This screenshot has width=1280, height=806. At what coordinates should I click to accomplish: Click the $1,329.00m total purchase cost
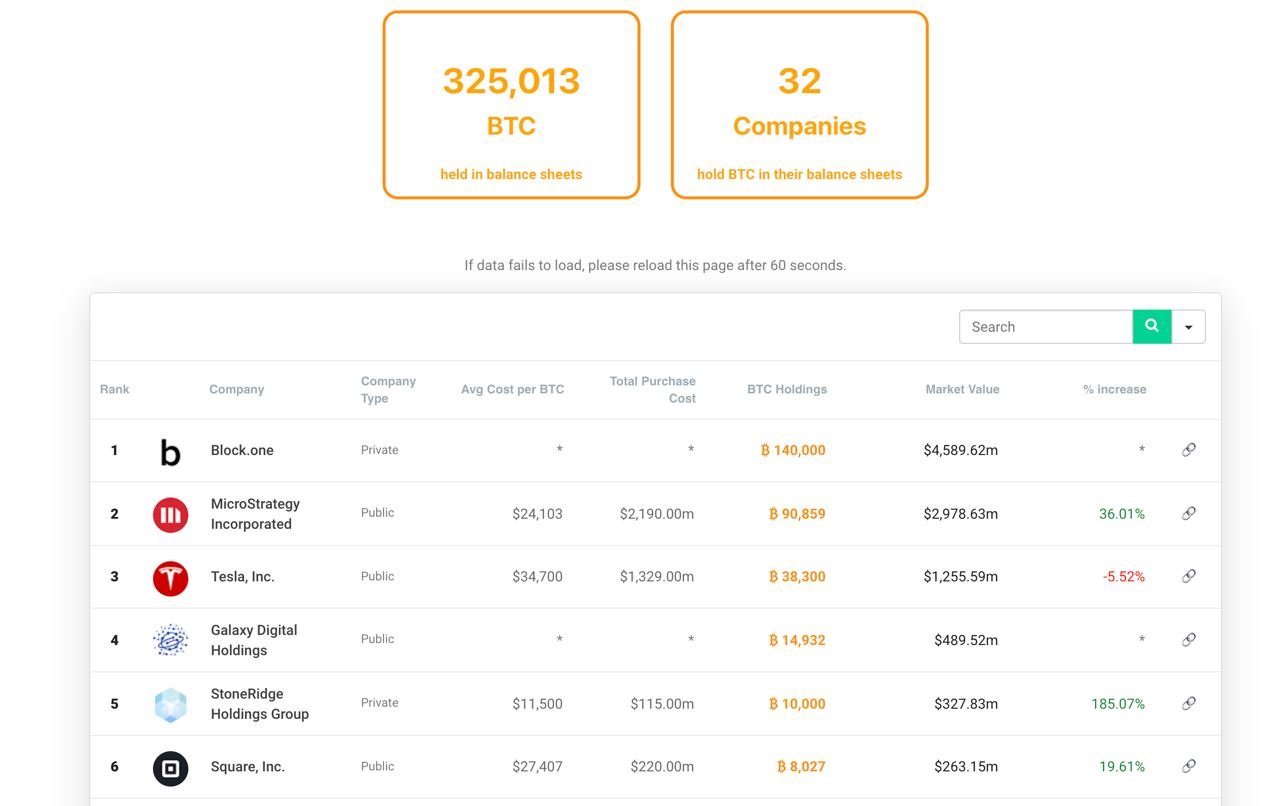657,577
